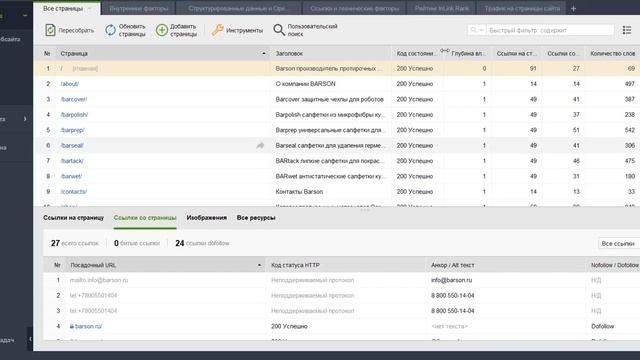Viewport: 640px width, 360px height.
Task: Open the quick filter search dropdown
Action: click(476, 30)
